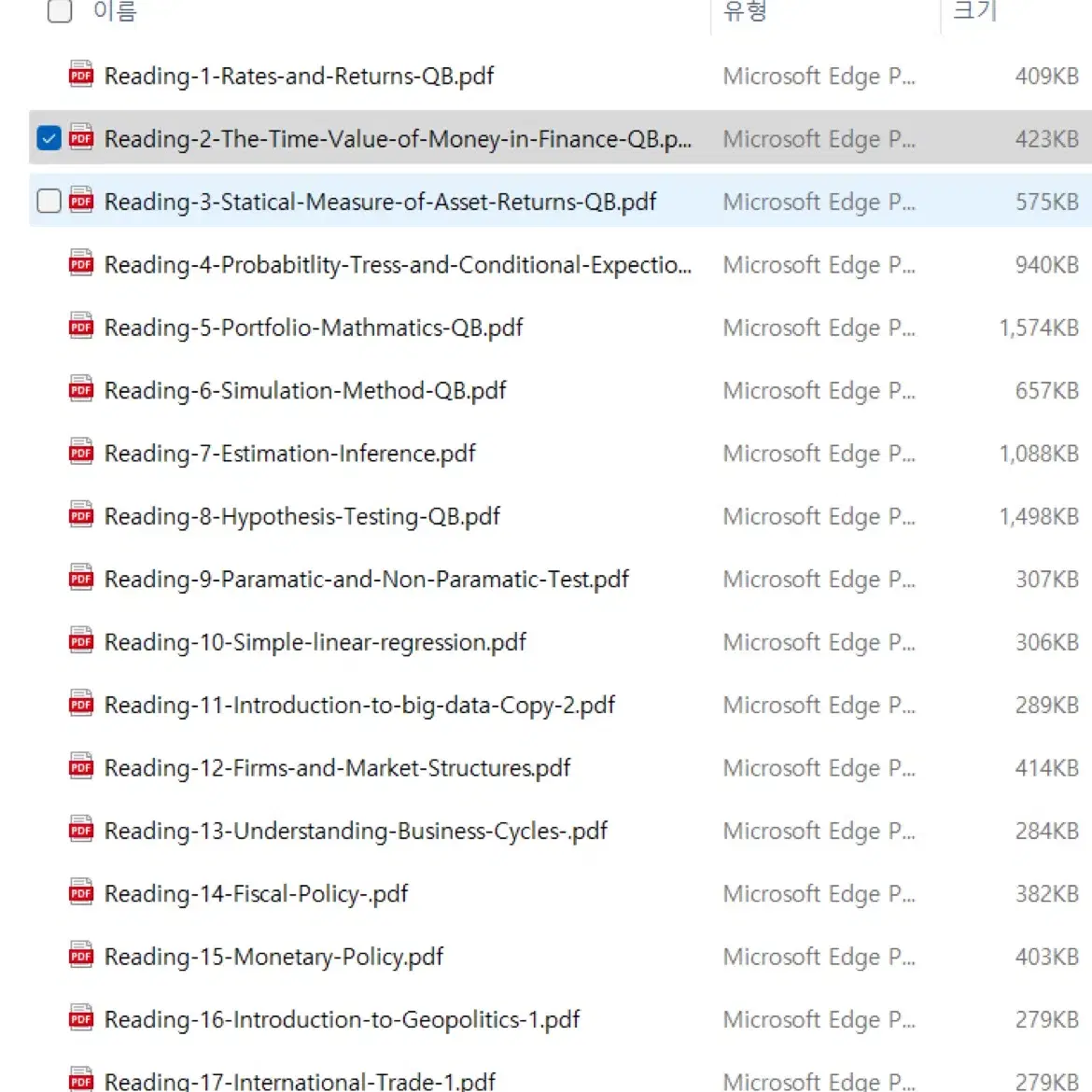The height and width of the screenshot is (1092, 1092).
Task: Click the 657KB size value
Action: (x=1046, y=391)
